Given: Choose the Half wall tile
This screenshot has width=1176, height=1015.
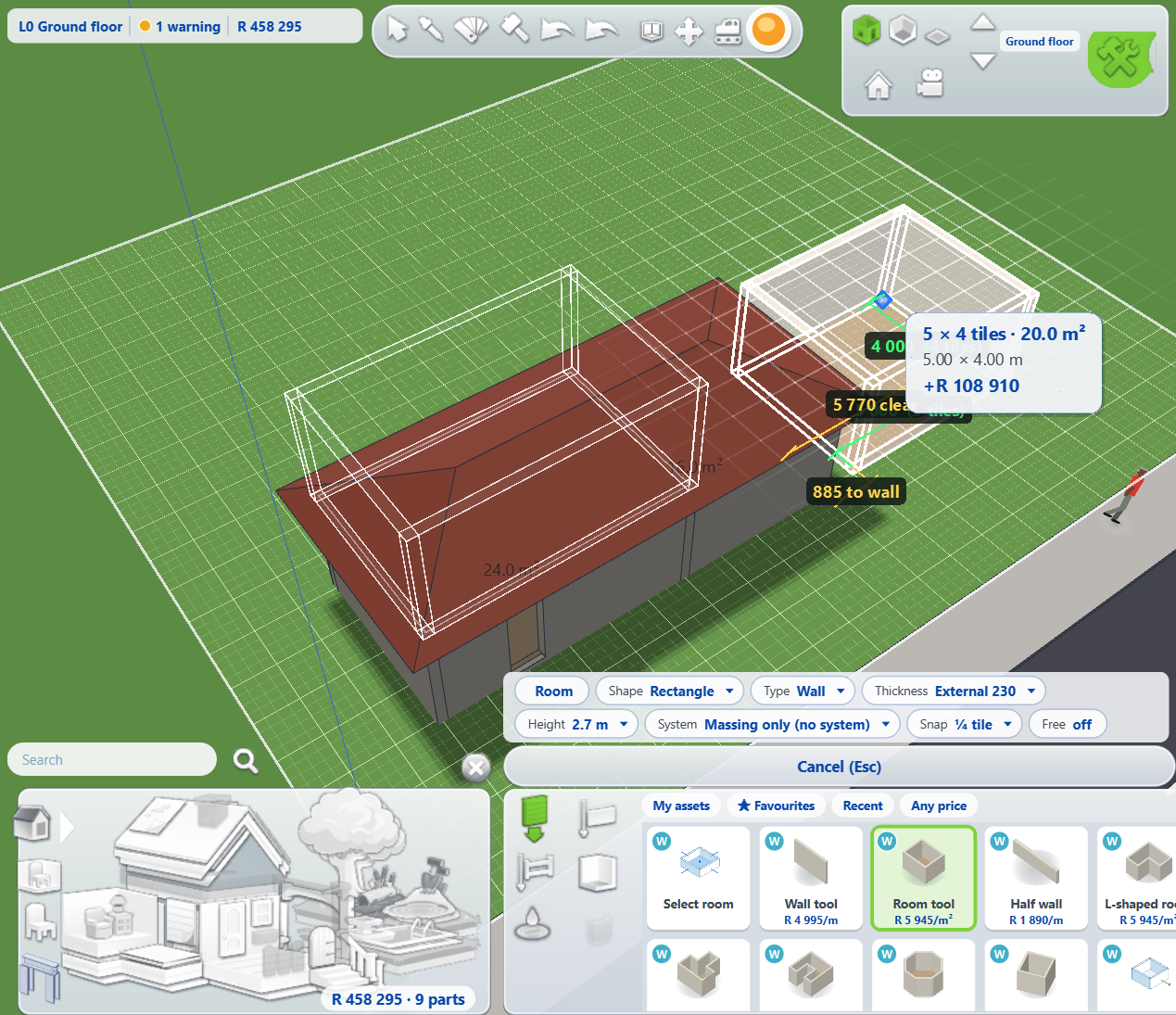Looking at the screenshot, I should point(1036,879).
